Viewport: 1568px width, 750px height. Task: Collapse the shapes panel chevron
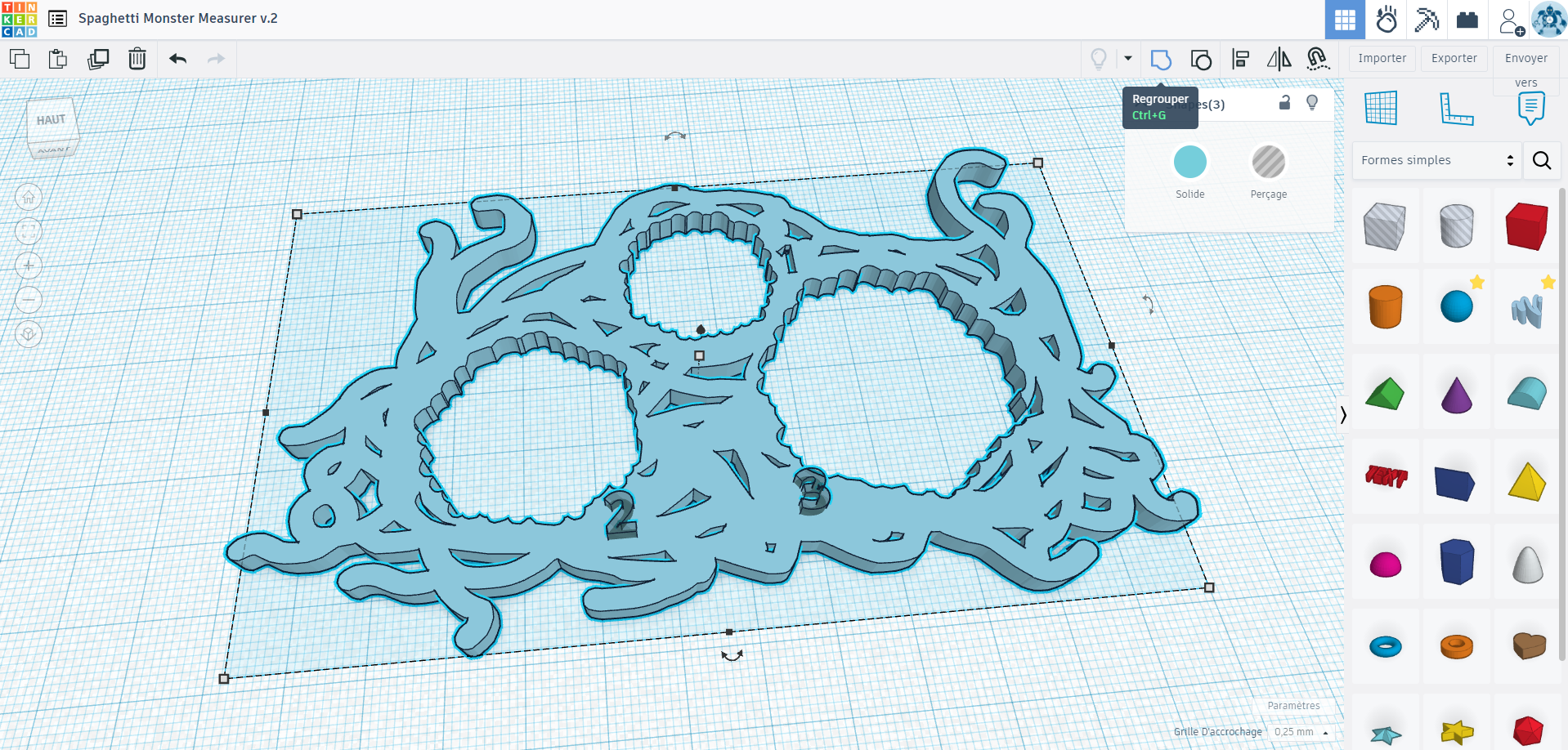coord(1343,415)
